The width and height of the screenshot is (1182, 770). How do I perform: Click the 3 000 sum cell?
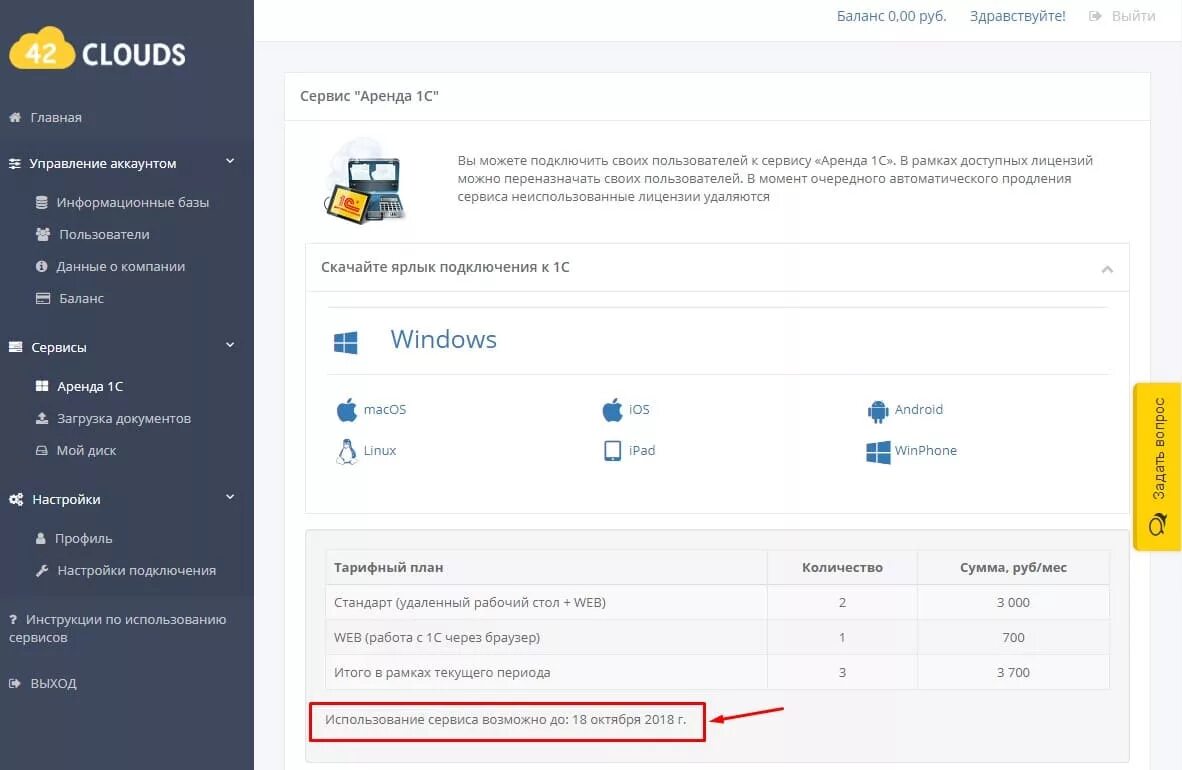[1012, 603]
